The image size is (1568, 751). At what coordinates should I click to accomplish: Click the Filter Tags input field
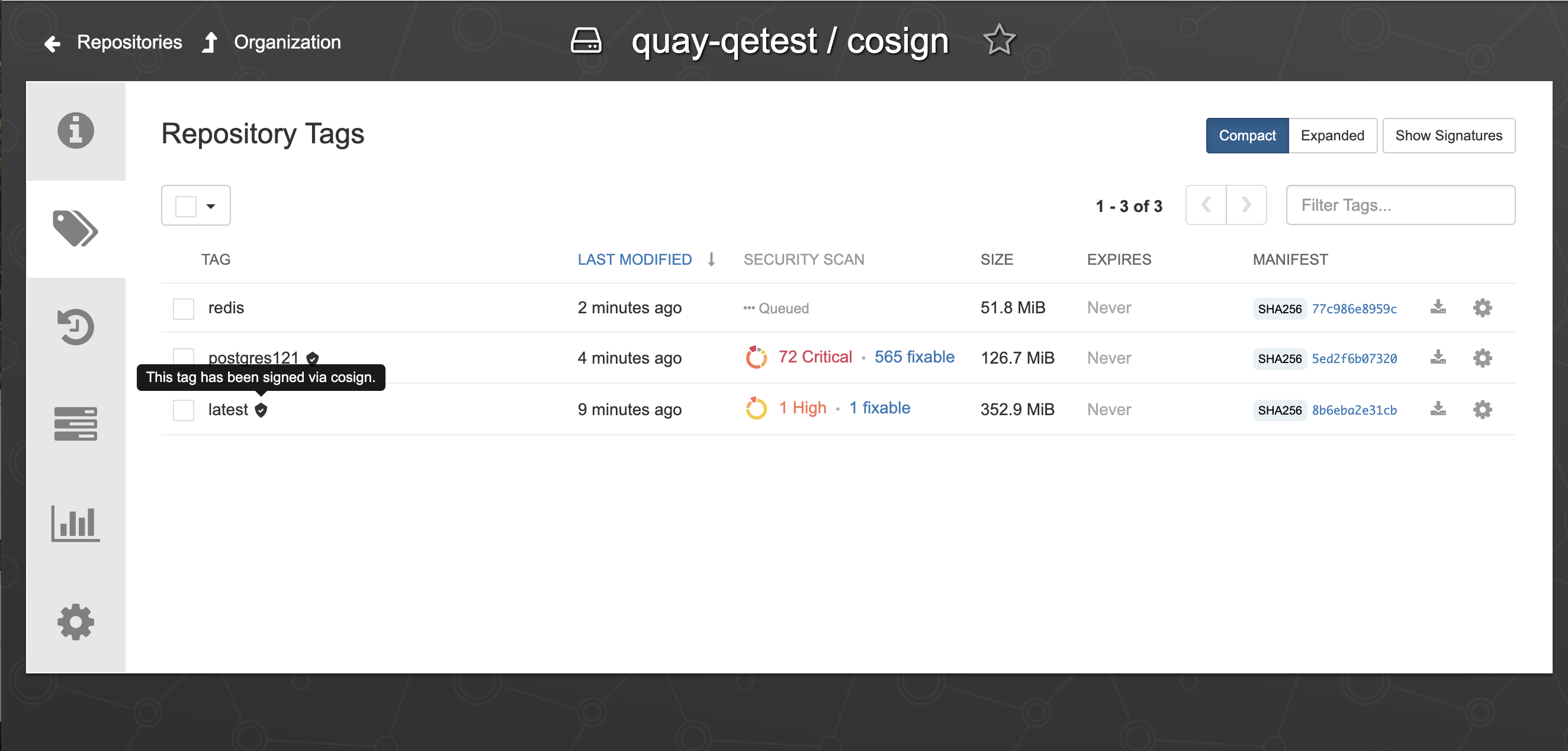click(1400, 205)
